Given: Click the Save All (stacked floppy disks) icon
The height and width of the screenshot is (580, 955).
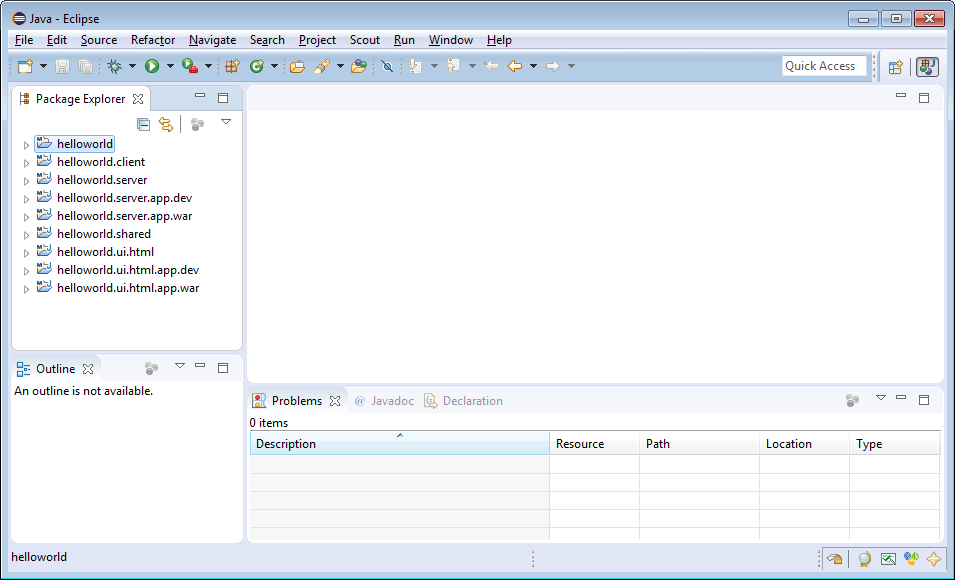Looking at the screenshot, I should coord(85,66).
